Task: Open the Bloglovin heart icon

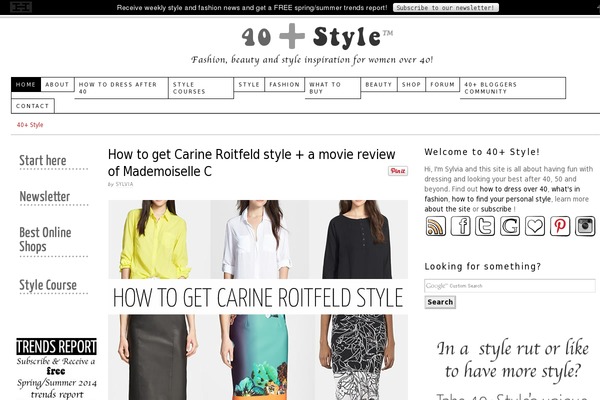Action: [535, 226]
